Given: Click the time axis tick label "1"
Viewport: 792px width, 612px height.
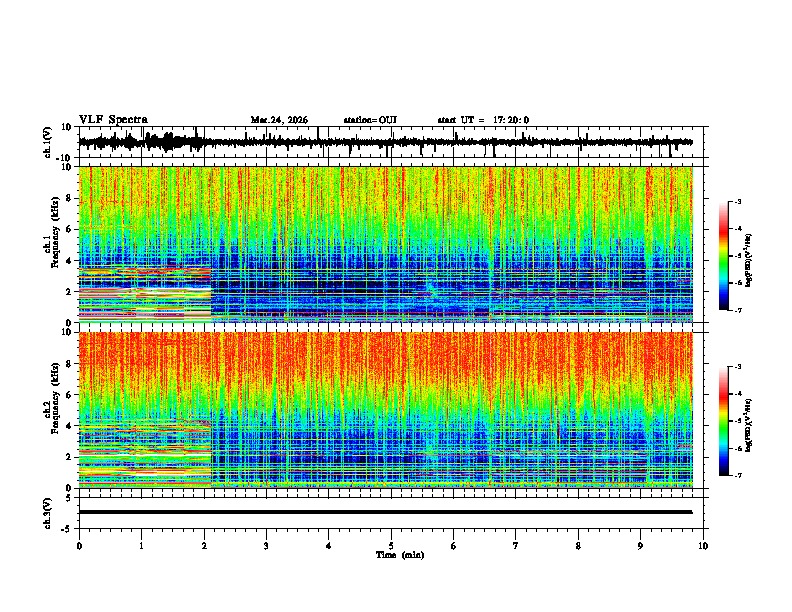Looking at the screenshot, I should coord(141,546).
